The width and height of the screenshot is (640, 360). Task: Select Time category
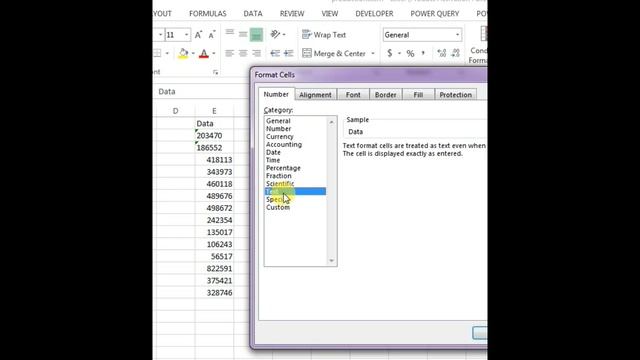(273, 160)
